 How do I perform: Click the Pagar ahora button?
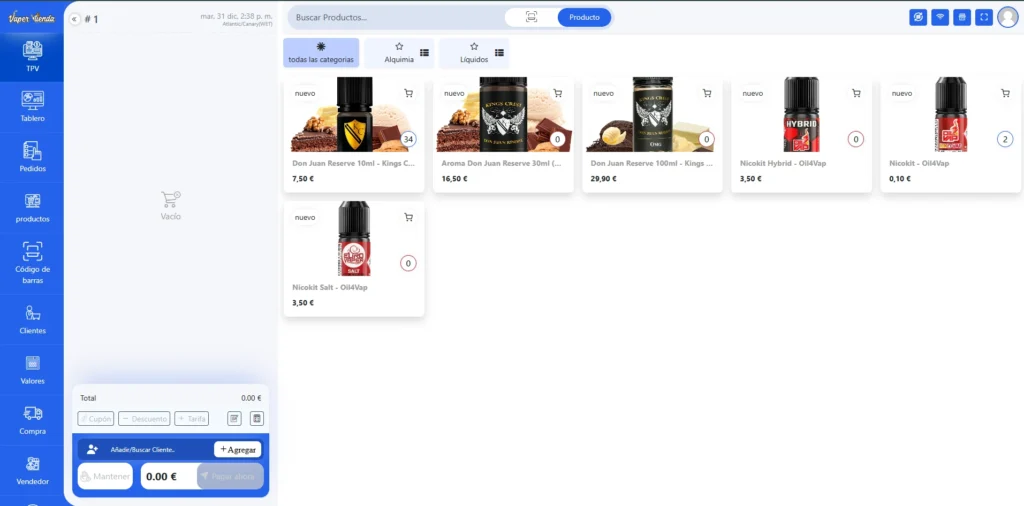coord(231,477)
